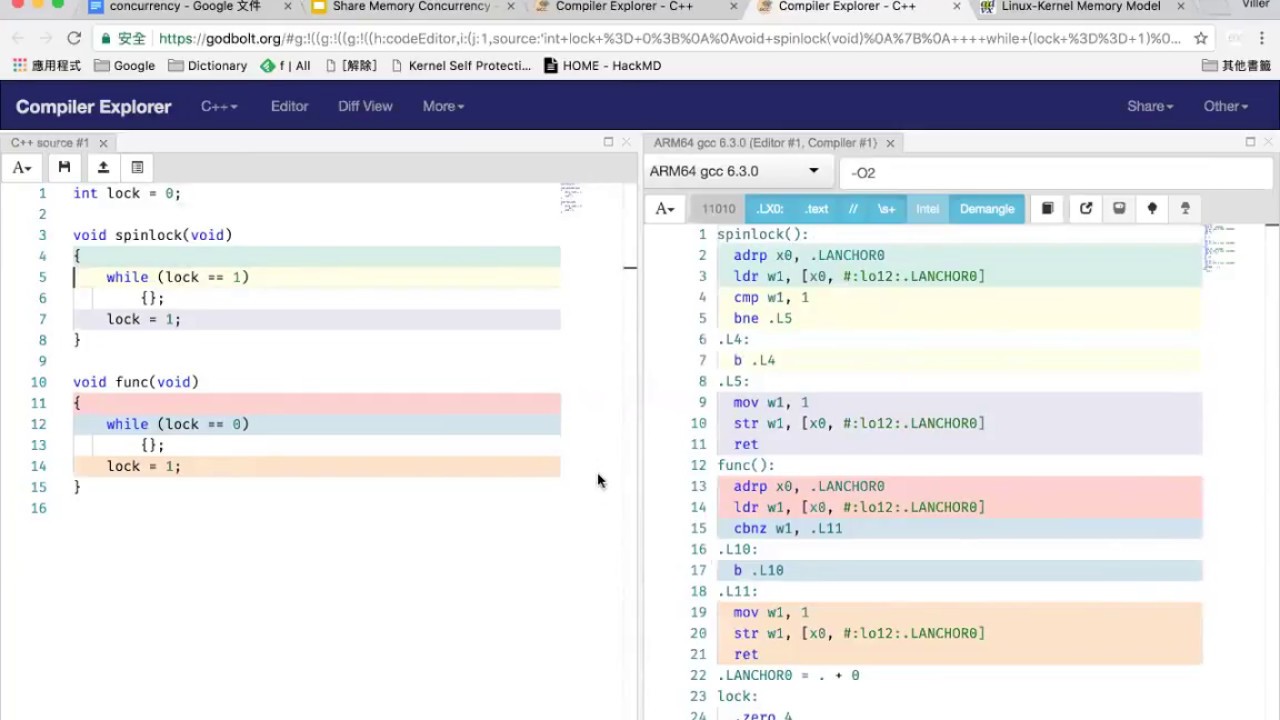Close the C++ source #1 tab
Image resolution: width=1280 pixels, height=720 pixels.
coord(103,143)
